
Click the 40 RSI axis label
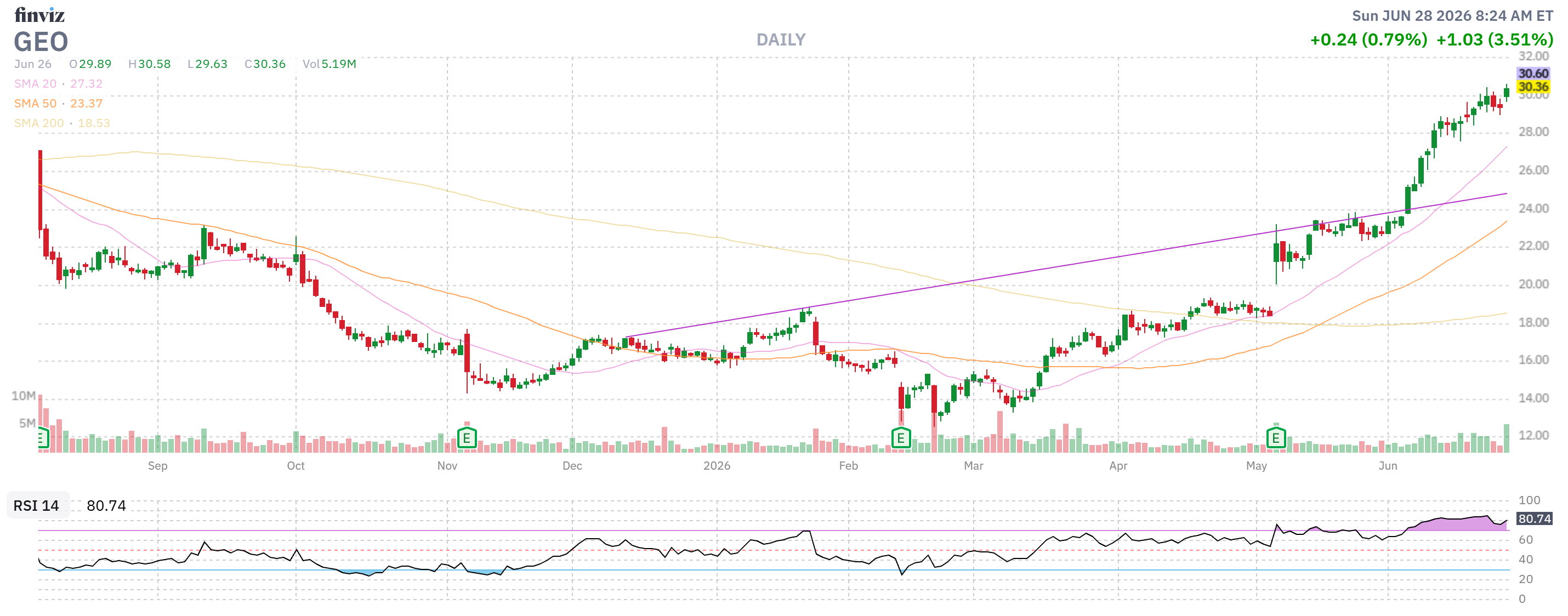[1525, 560]
